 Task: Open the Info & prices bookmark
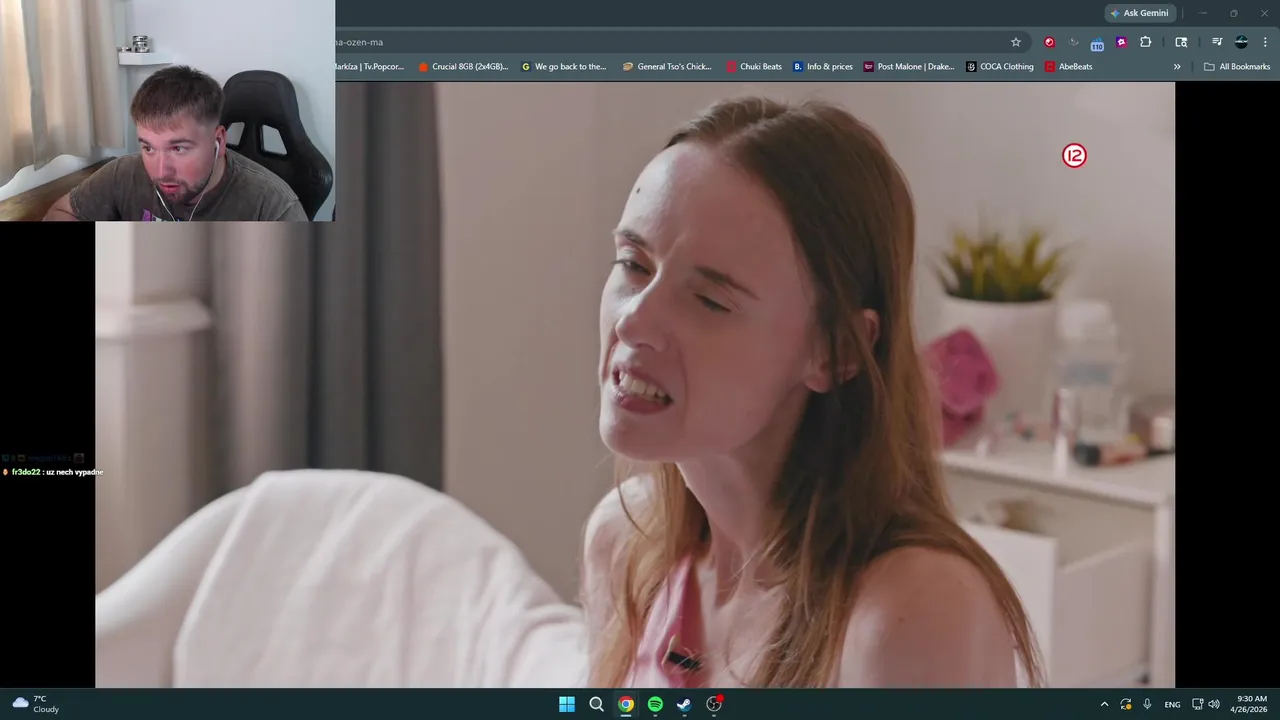click(823, 67)
